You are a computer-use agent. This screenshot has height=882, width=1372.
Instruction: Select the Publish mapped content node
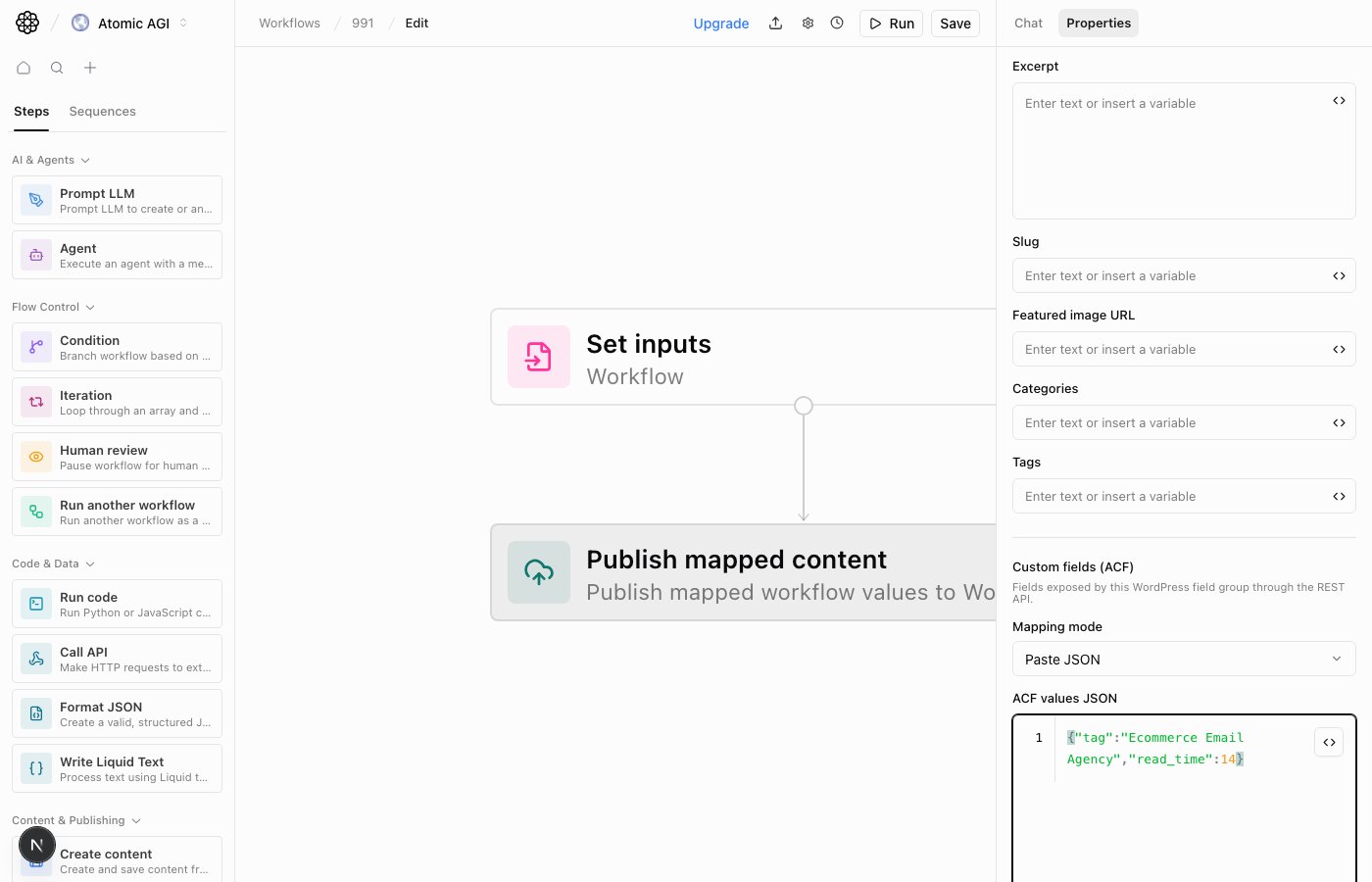point(743,572)
